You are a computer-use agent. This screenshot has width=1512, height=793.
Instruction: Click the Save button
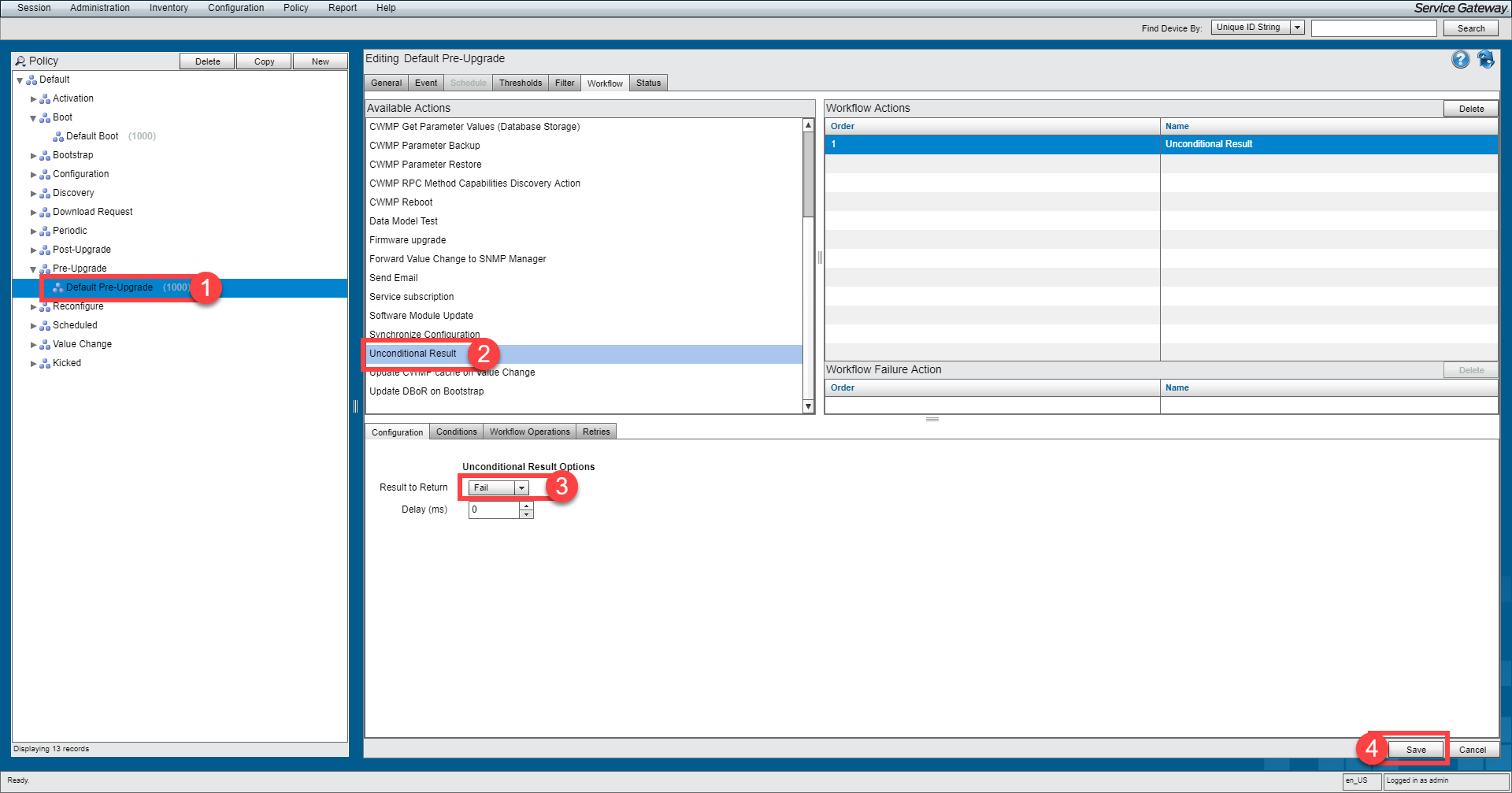click(1415, 750)
